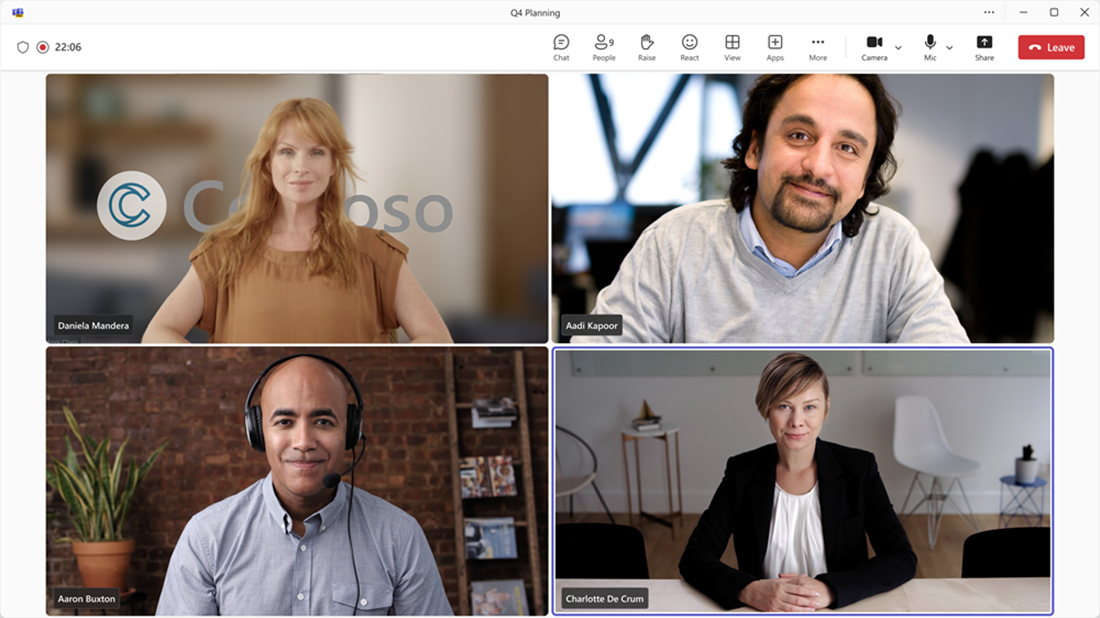Screen dimensions: 1100x618
Task: Change the meeting View layout
Action: pyautogui.click(x=732, y=48)
